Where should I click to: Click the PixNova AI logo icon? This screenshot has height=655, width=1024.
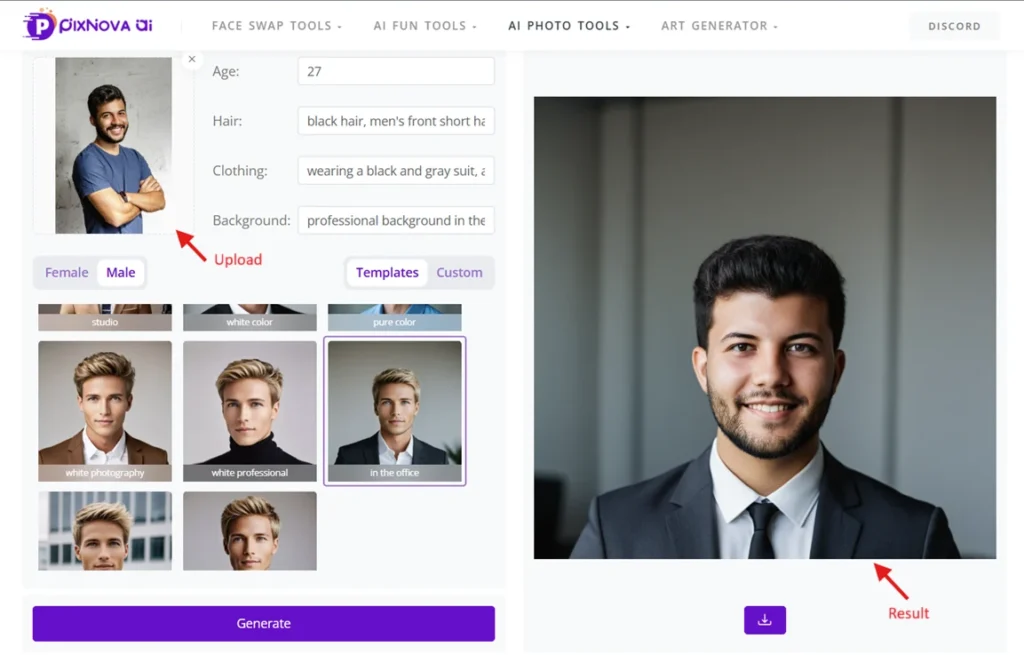coord(40,25)
